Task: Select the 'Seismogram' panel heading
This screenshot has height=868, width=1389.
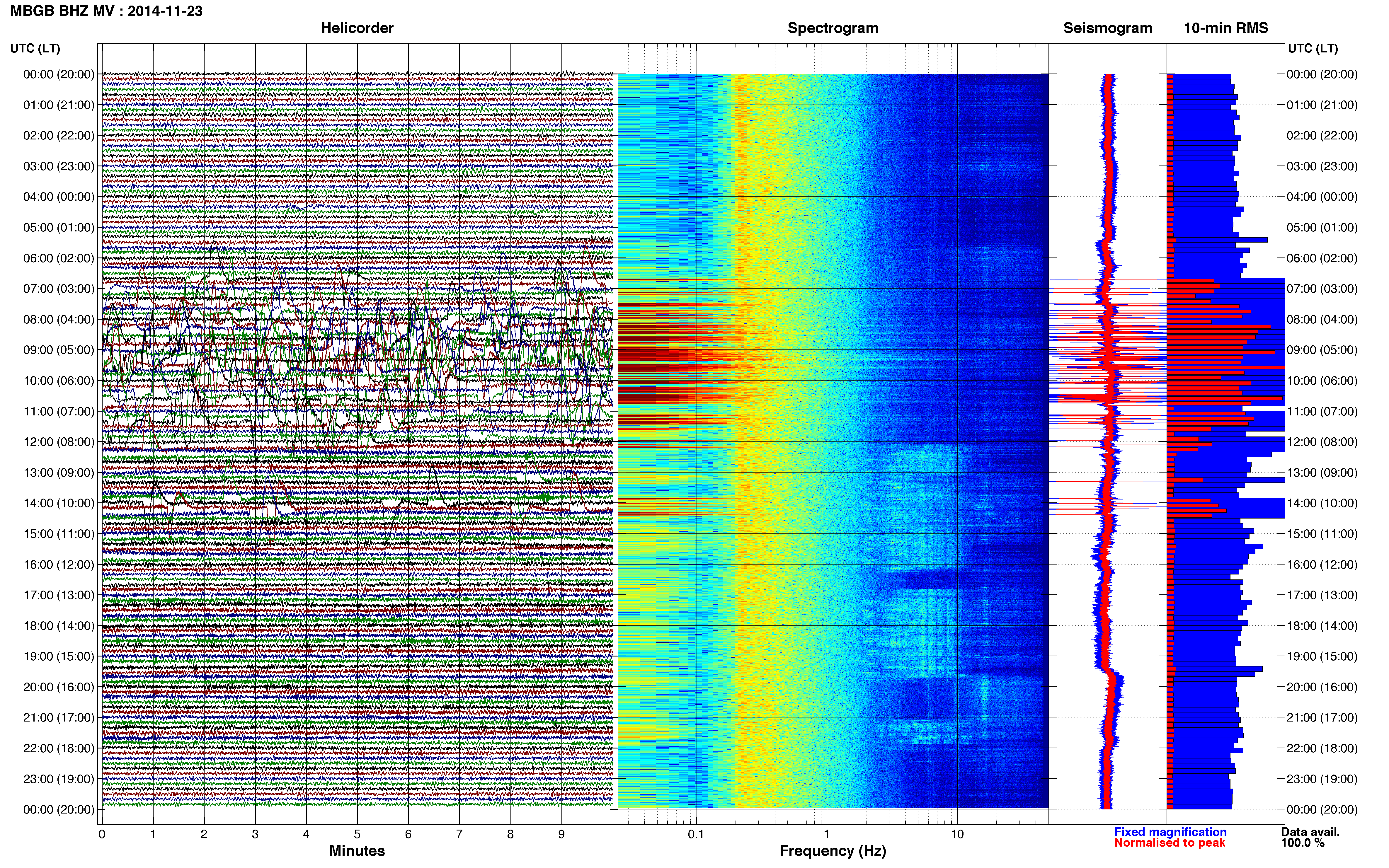Action: tap(1108, 28)
